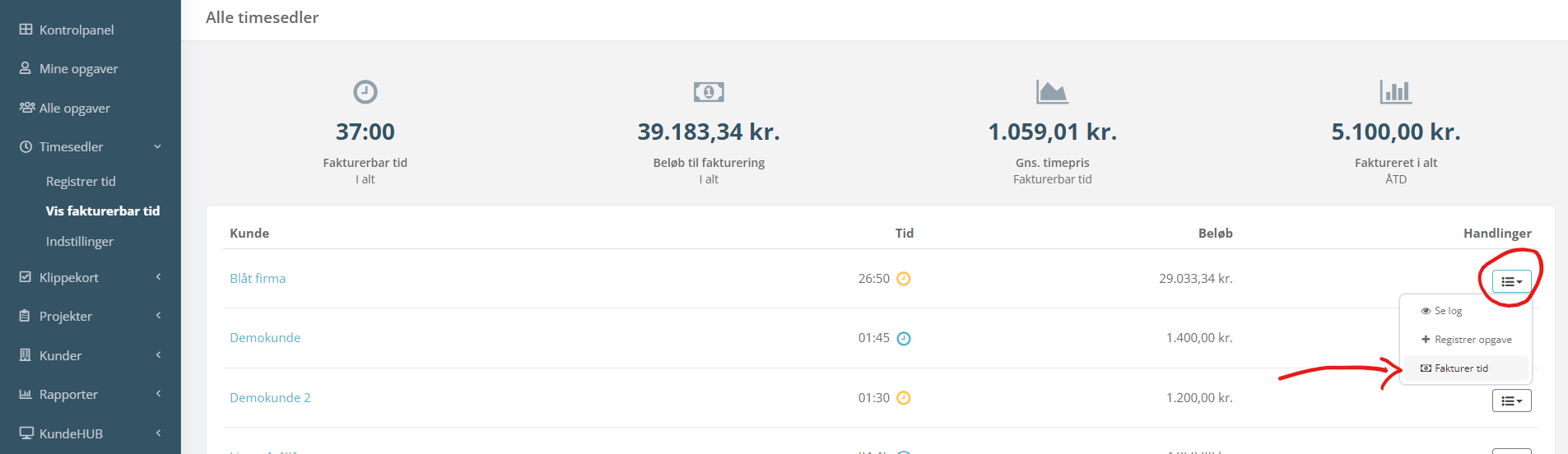Viewport: 1568px width, 454px height.
Task: Click the Alle opgaver group icon
Action: tap(27, 108)
